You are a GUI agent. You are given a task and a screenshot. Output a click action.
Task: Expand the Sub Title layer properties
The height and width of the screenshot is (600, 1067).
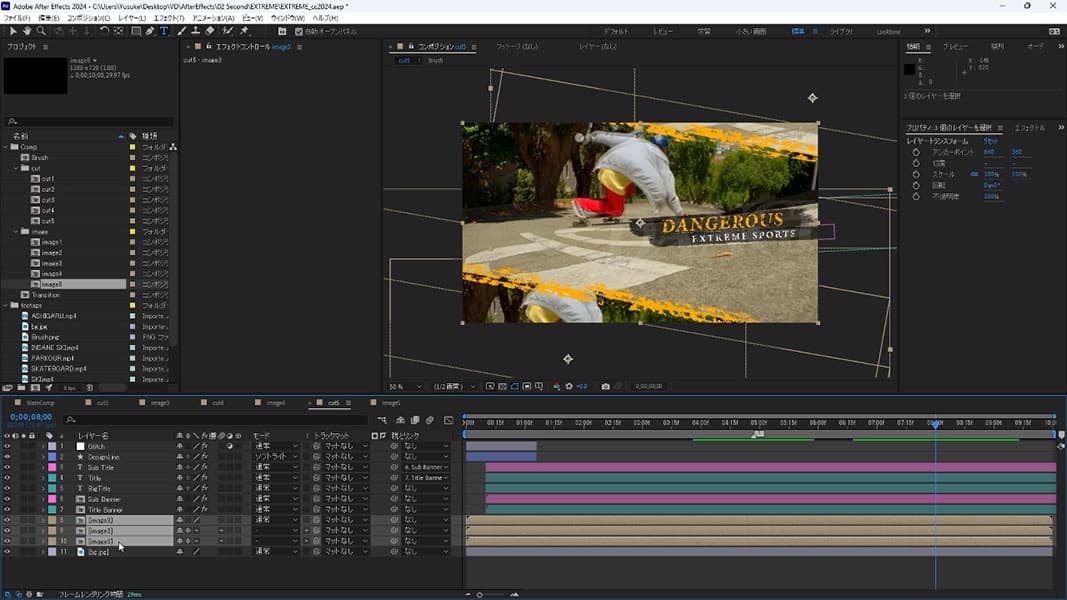pos(43,467)
